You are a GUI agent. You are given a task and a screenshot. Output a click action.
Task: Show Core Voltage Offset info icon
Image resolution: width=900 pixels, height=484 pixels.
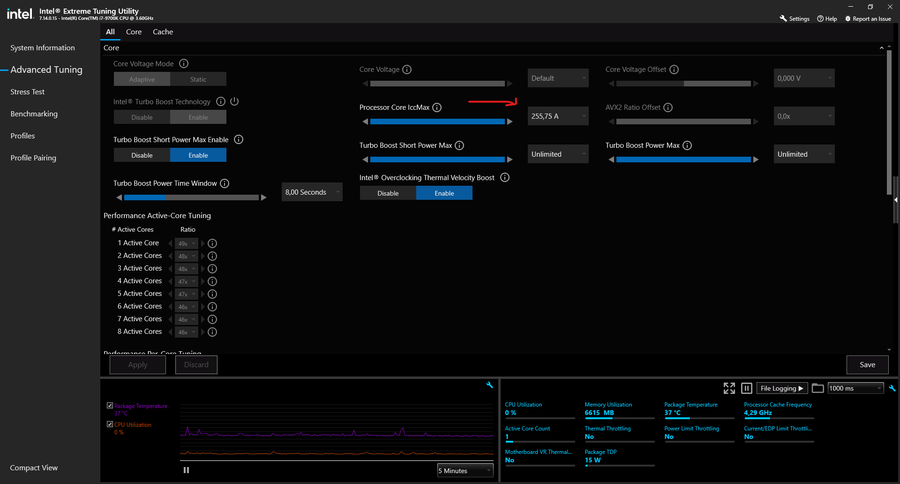(674, 69)
